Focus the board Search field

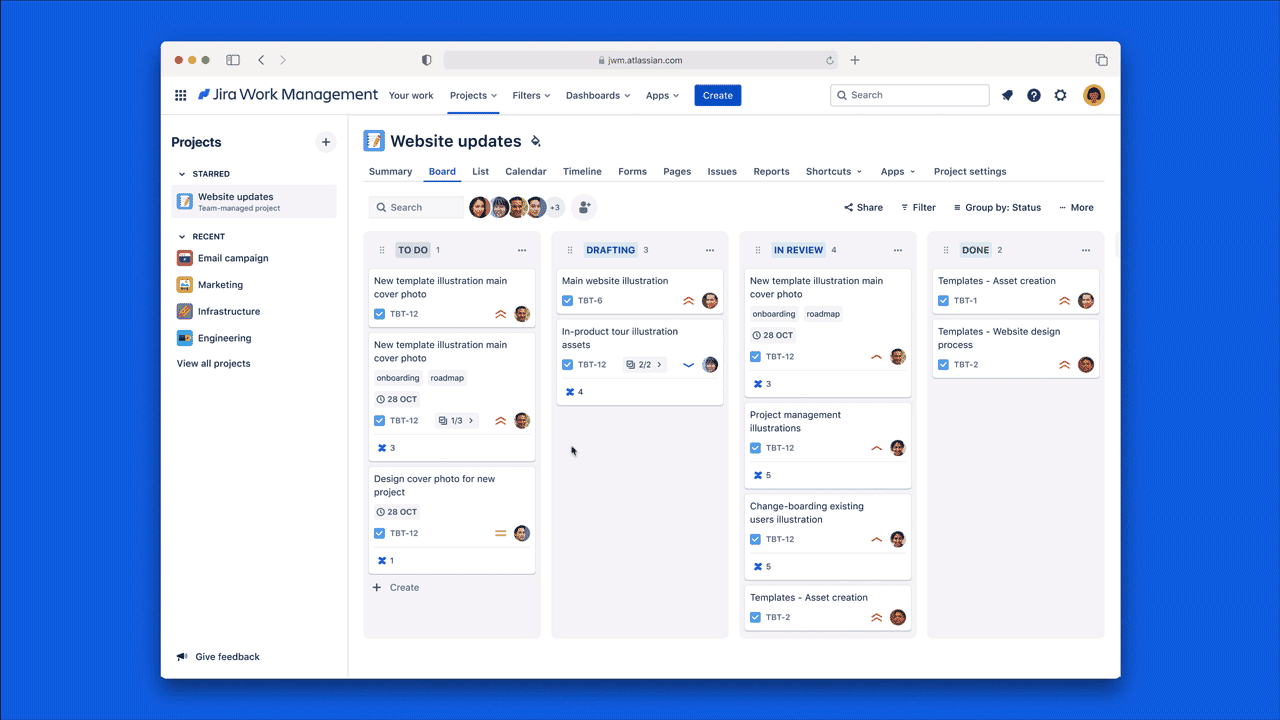[416, 207]
